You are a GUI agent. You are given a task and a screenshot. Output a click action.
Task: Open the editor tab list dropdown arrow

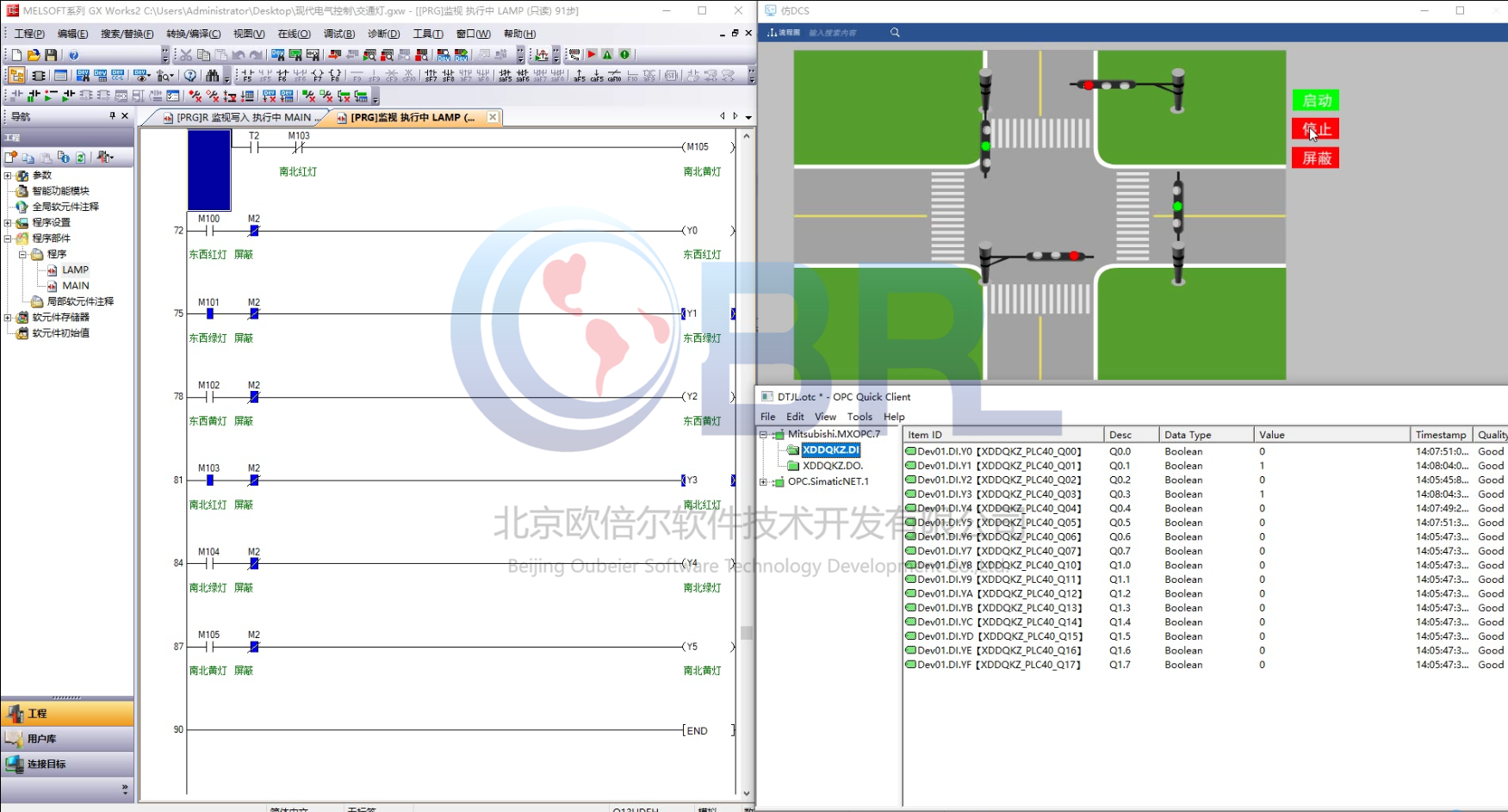748,117
